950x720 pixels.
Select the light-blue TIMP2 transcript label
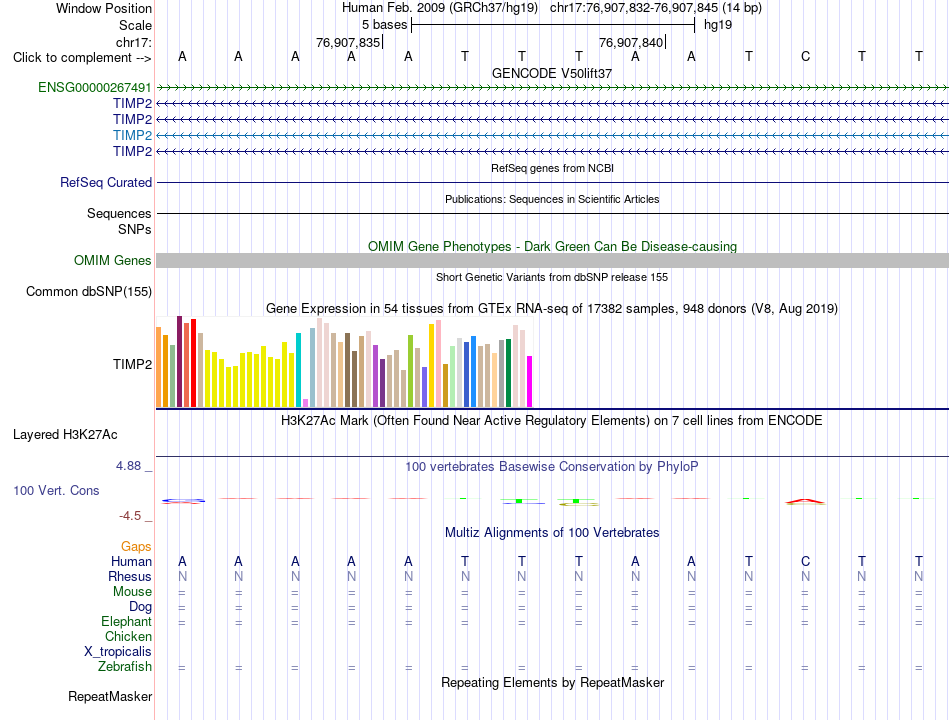click(132, 135)
